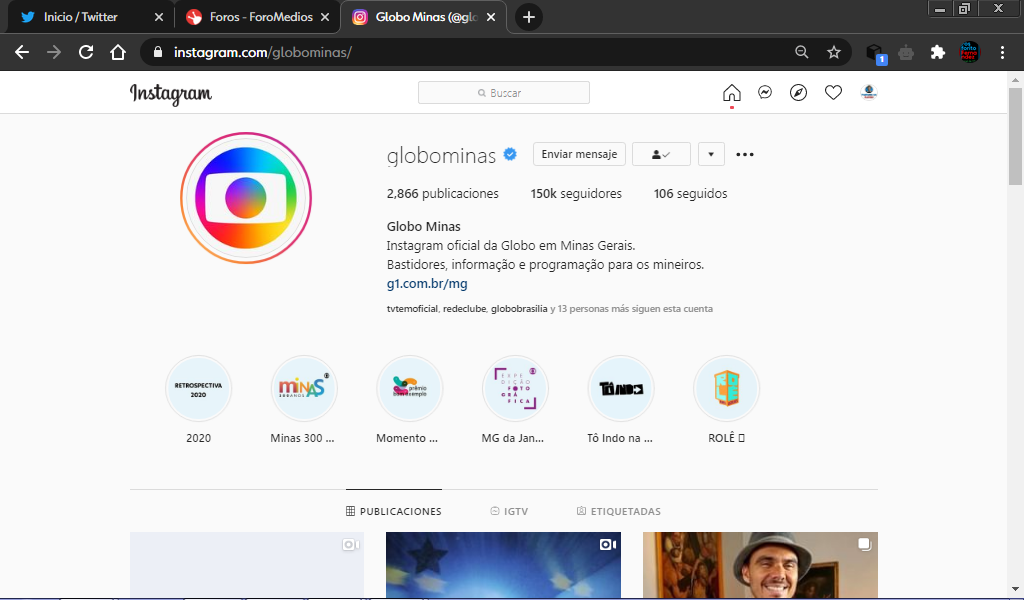
Task: Open the gray robot extension icon
Action: pos(906,52)
